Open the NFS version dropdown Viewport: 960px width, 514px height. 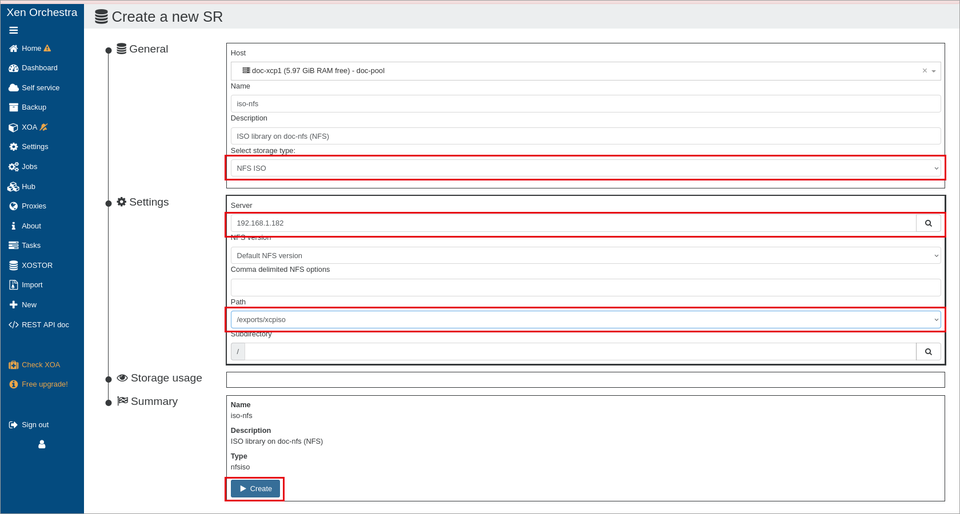[585, 255]
